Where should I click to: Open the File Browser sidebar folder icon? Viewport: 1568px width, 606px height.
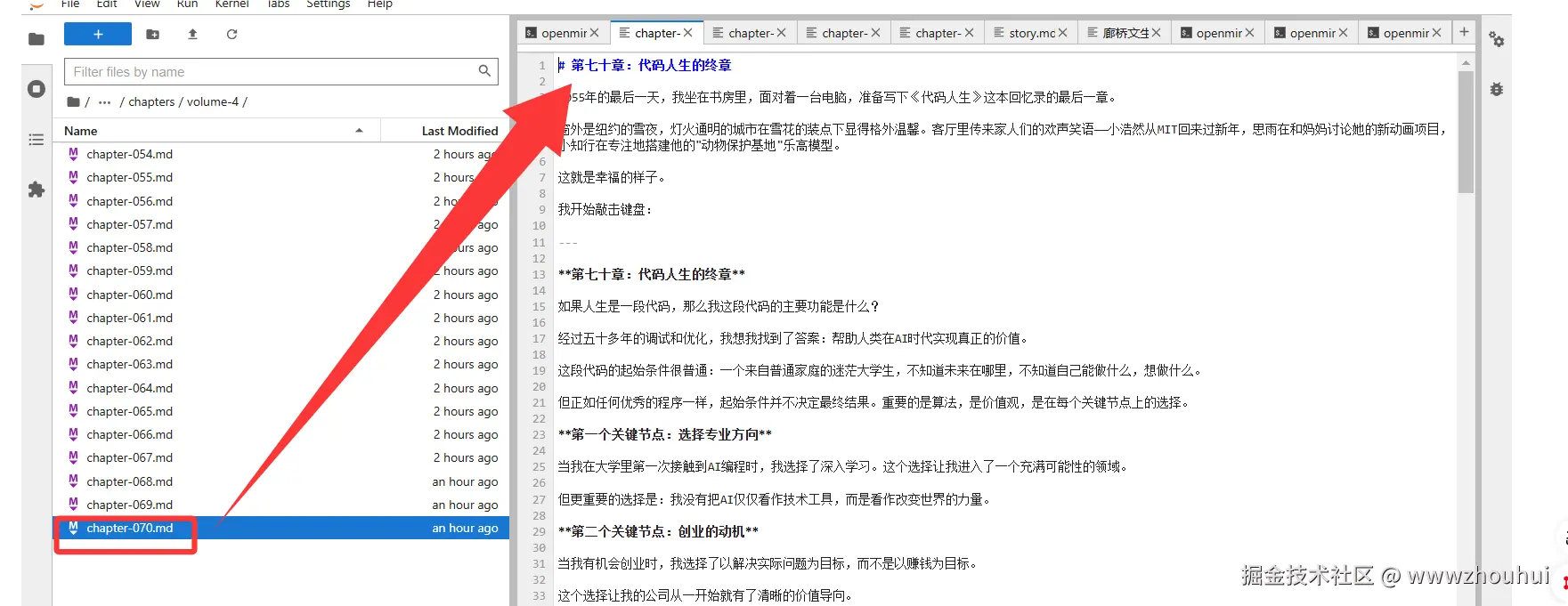36,39
